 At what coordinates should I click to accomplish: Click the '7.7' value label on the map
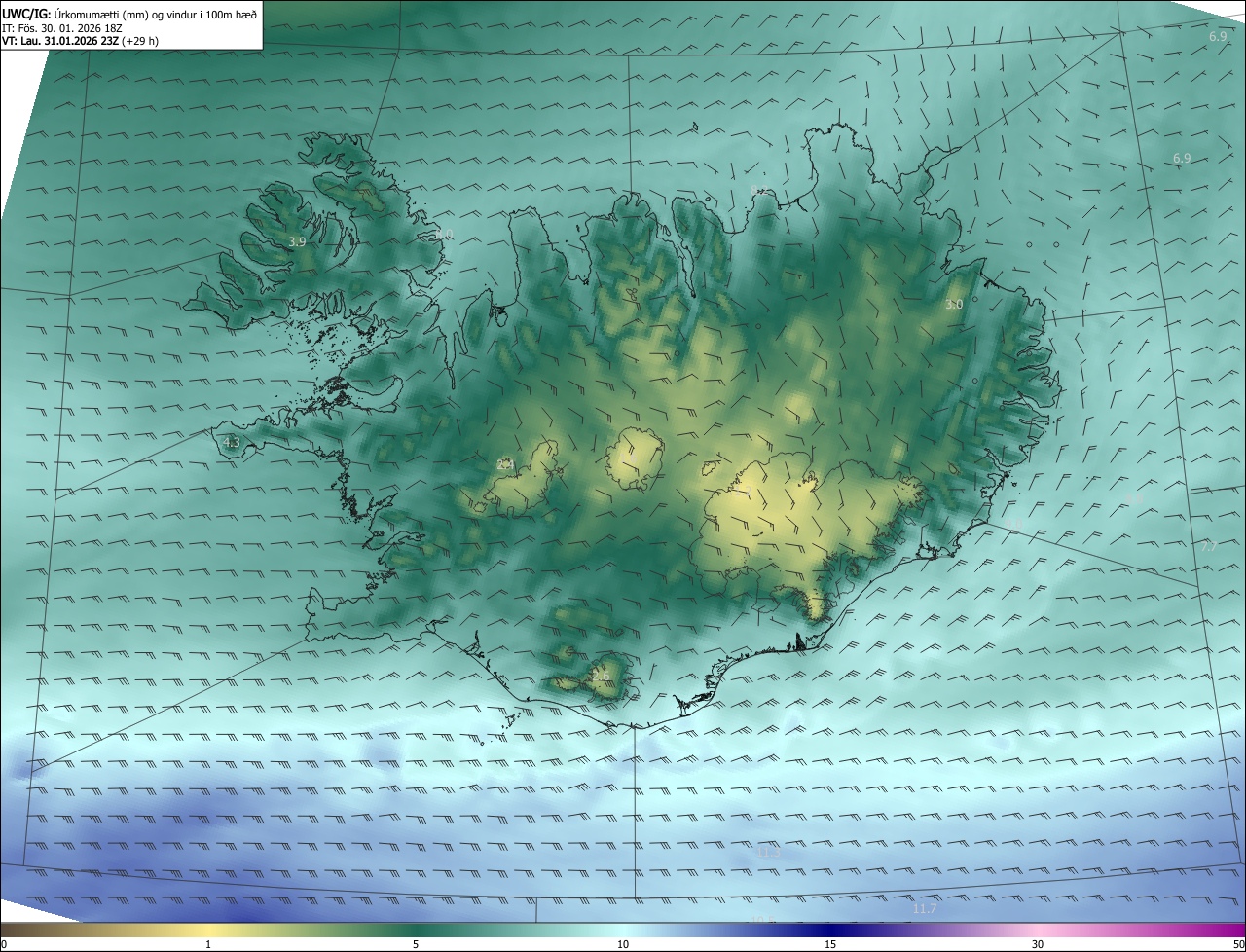point(1209,547)
